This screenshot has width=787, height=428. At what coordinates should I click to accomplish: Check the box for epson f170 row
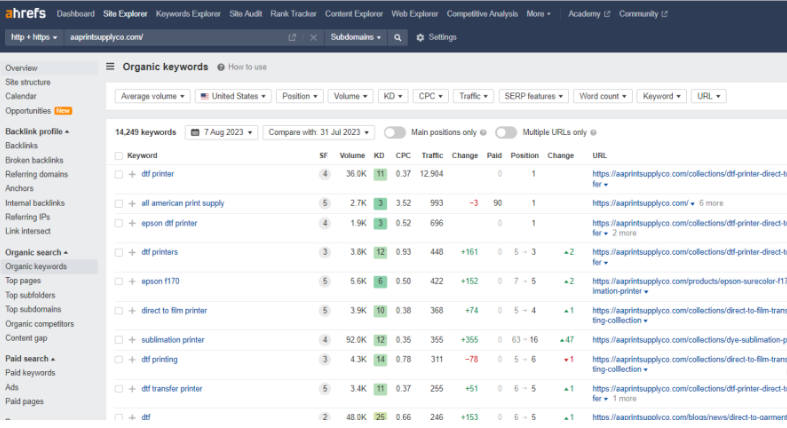pos(119,282)
